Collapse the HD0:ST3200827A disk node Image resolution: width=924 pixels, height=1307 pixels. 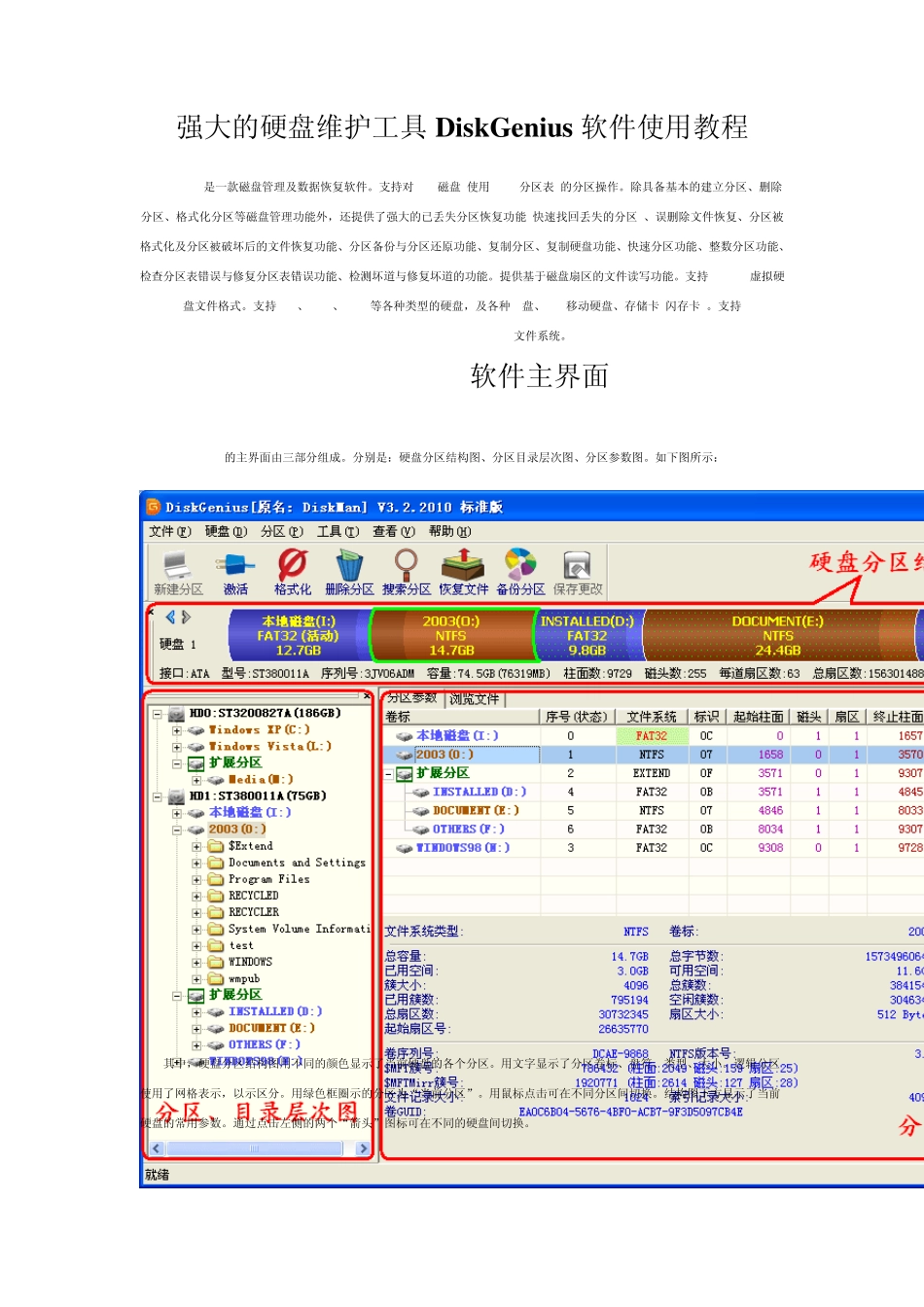(x=158, y=714)
